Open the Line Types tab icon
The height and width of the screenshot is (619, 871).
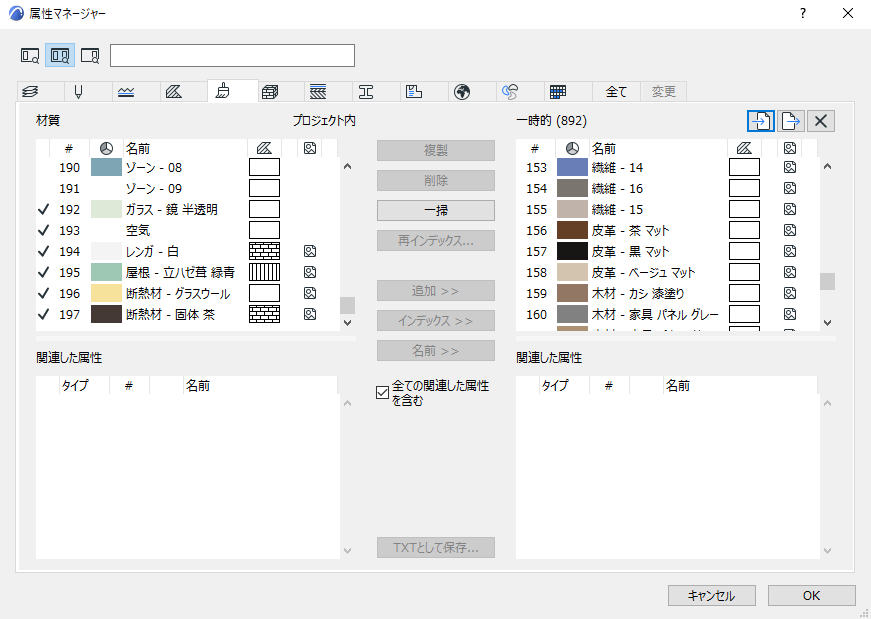tap(126, 92)
